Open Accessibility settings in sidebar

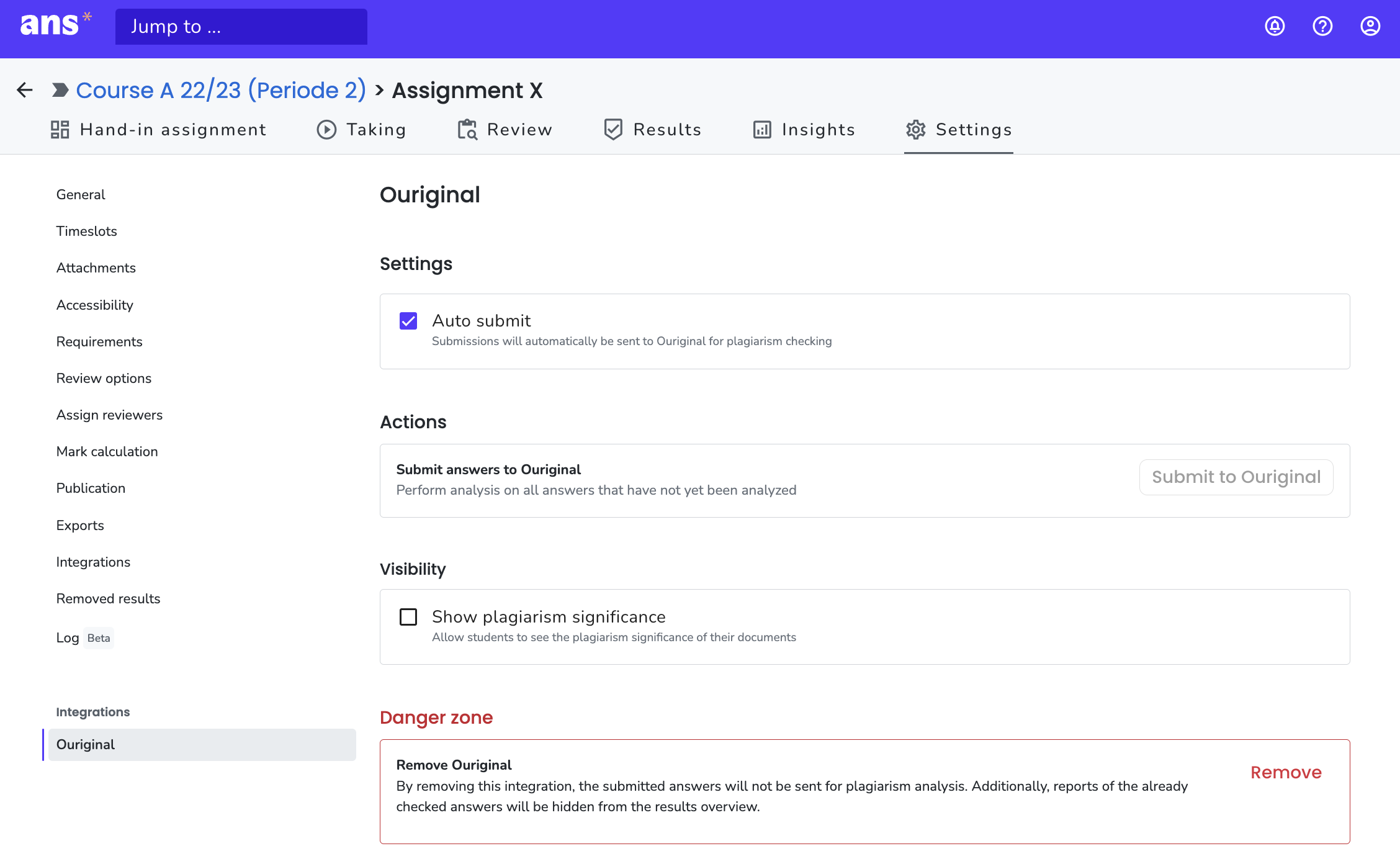(94, 305)
